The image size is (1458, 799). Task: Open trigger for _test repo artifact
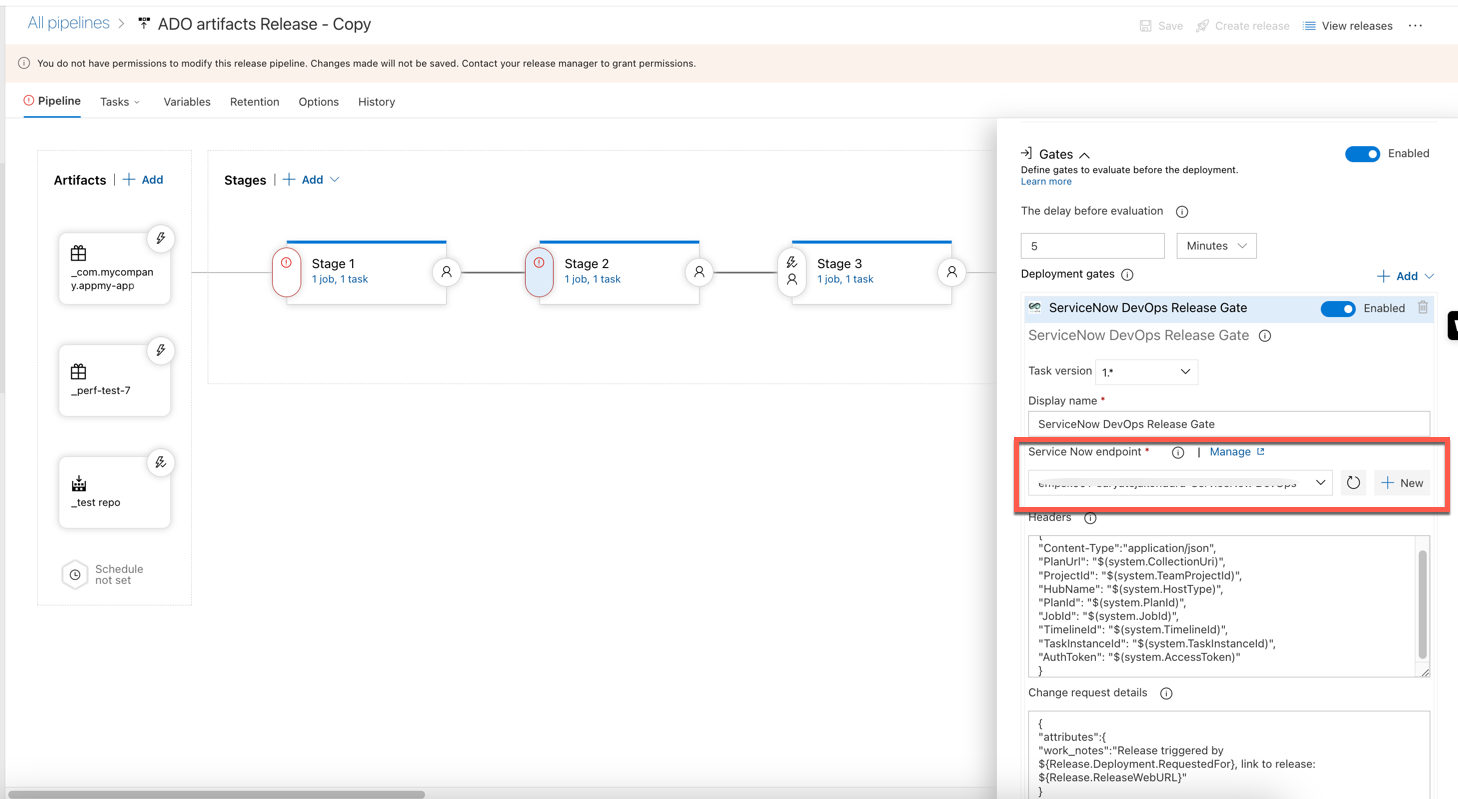[161, 463]
